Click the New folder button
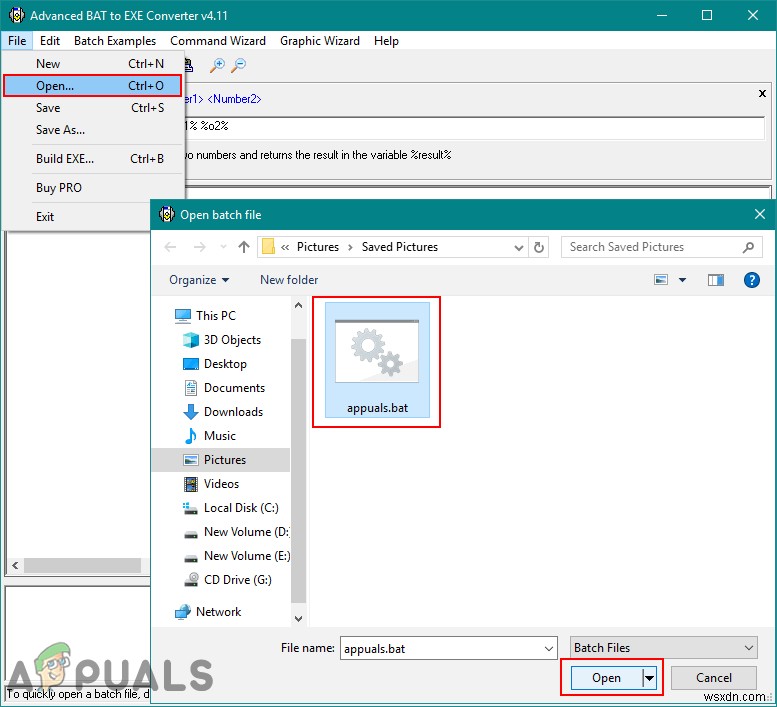 289,280
